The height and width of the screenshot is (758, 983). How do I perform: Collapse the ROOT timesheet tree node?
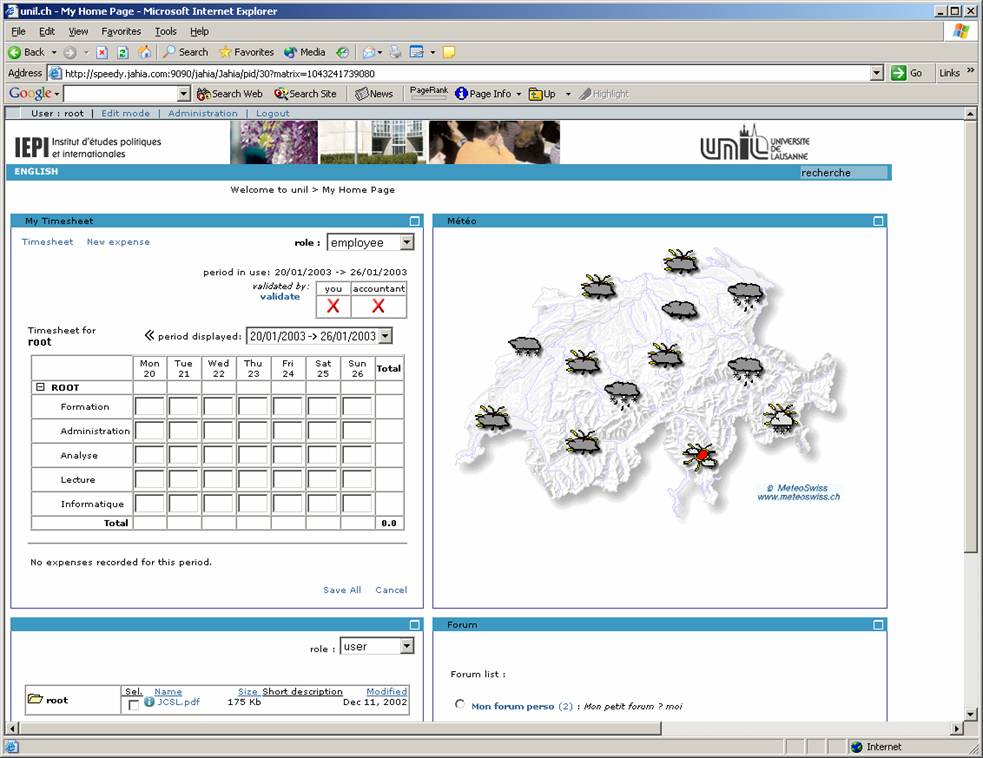coord(40,387)
